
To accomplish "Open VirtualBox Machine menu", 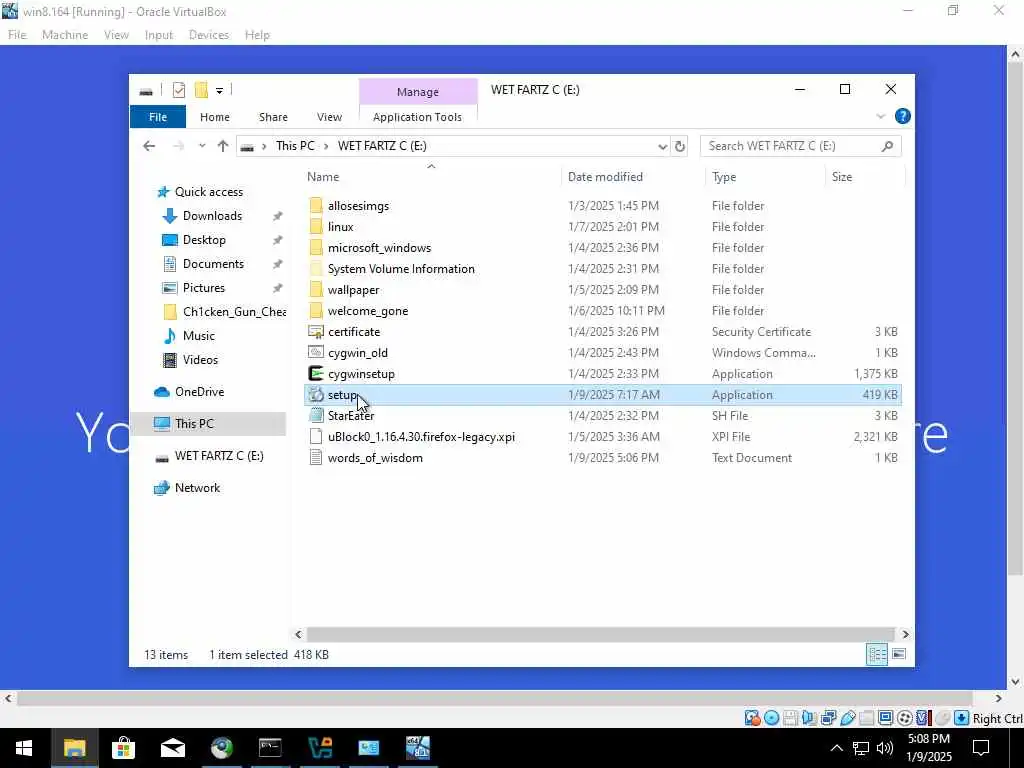I will tap(65, 35).
